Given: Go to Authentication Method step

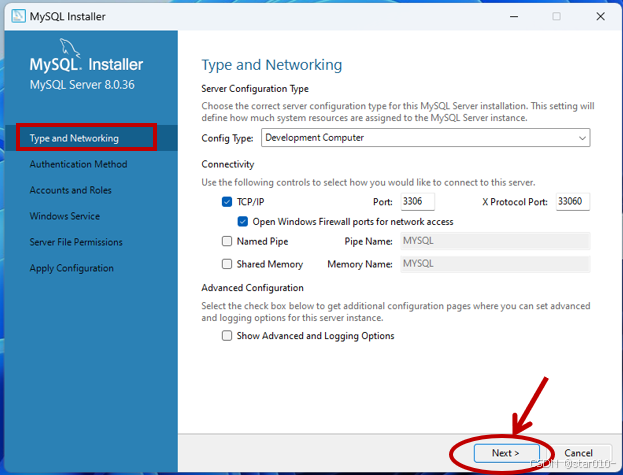Looking at the screenshot, I should point(78,164).
